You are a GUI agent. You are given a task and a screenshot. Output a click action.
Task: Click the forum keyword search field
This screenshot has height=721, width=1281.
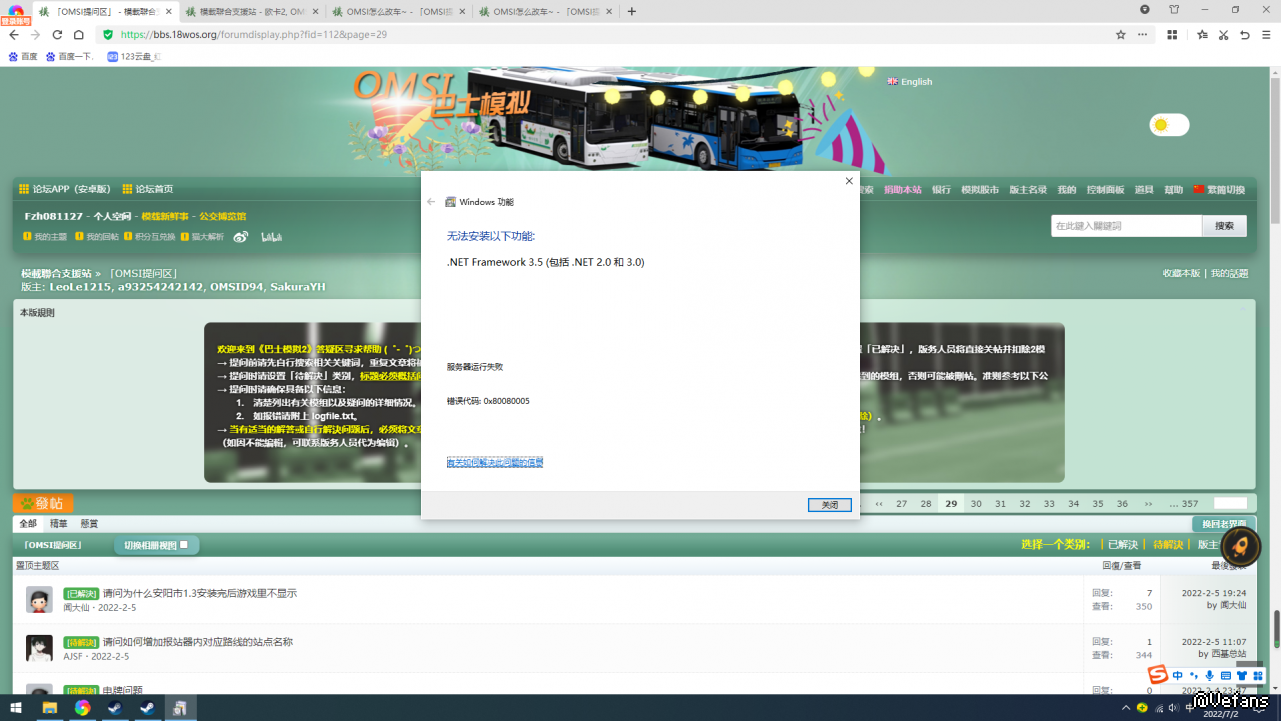point(1125,226)
